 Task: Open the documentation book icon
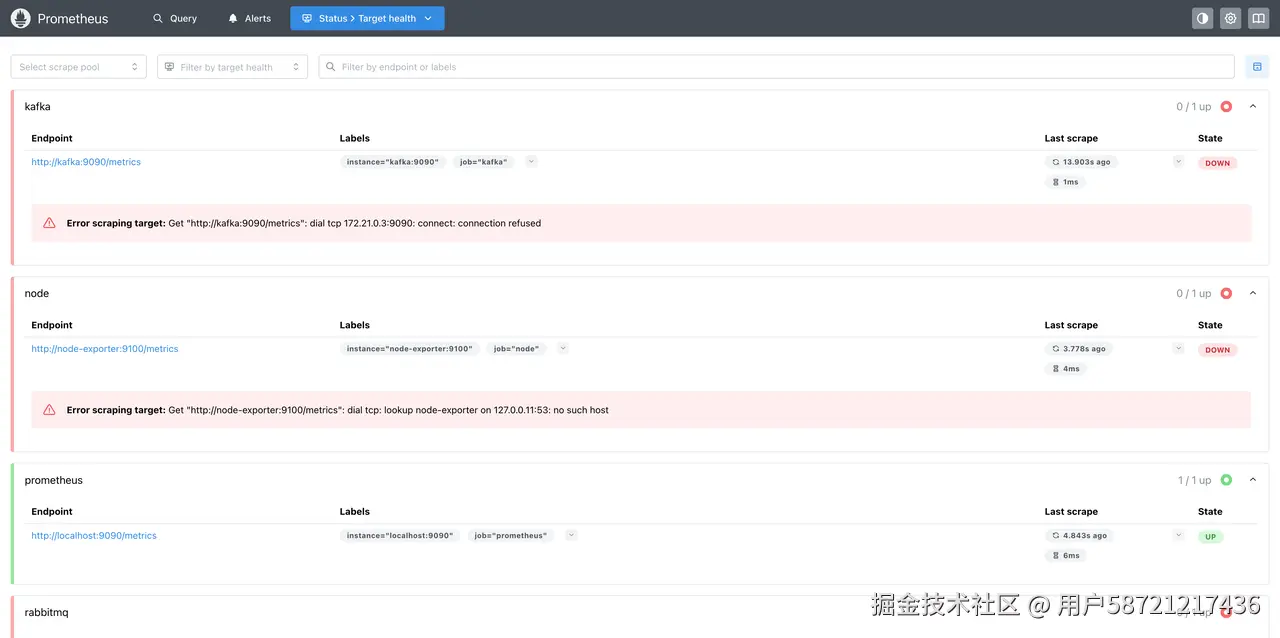[x=1258, y=18]
